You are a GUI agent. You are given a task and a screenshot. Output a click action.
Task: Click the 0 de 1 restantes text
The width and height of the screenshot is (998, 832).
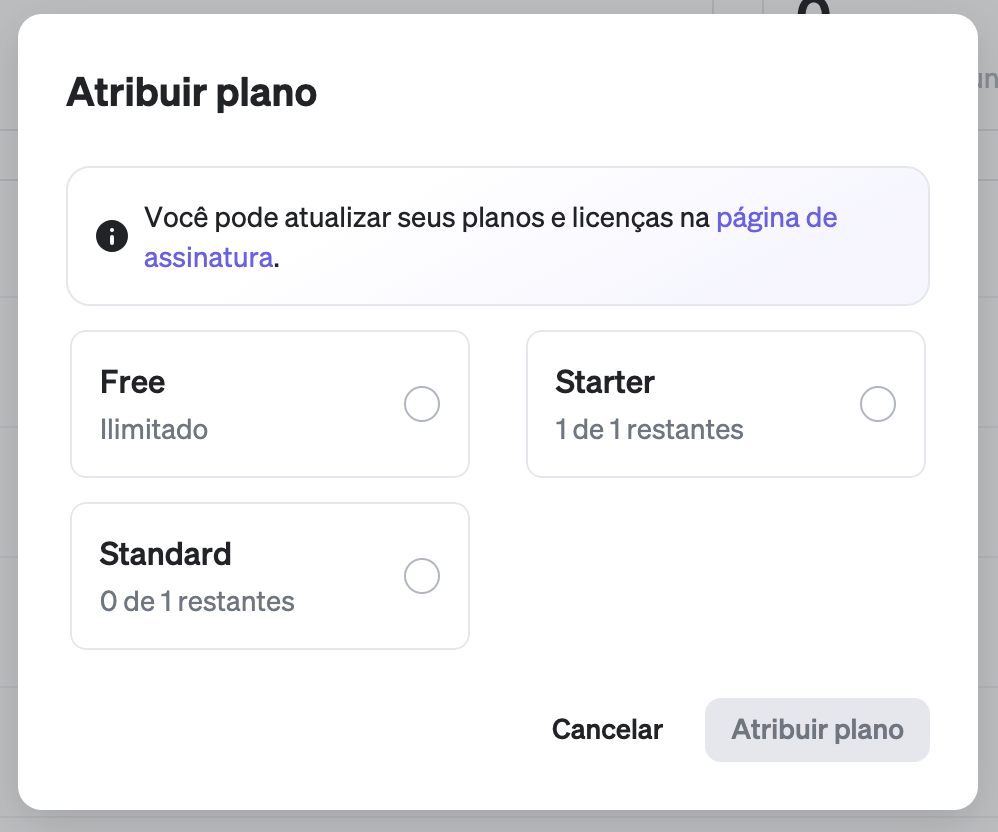197,601
